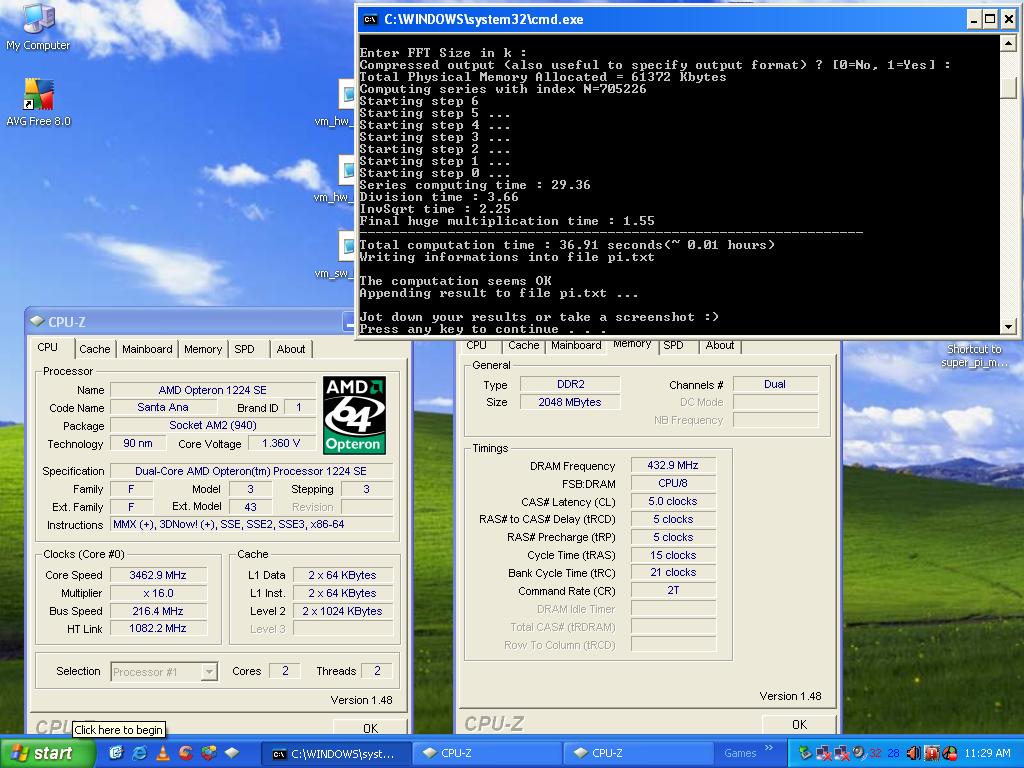This screenshot has height=768, width=1024.
Task: Select the CPU tab in left CPU-Z
Action: [48, 347]
